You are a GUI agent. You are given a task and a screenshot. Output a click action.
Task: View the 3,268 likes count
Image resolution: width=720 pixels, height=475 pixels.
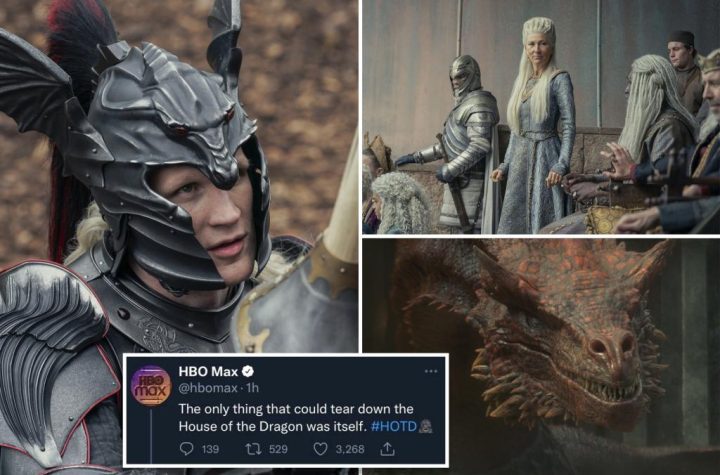[350, 449]
